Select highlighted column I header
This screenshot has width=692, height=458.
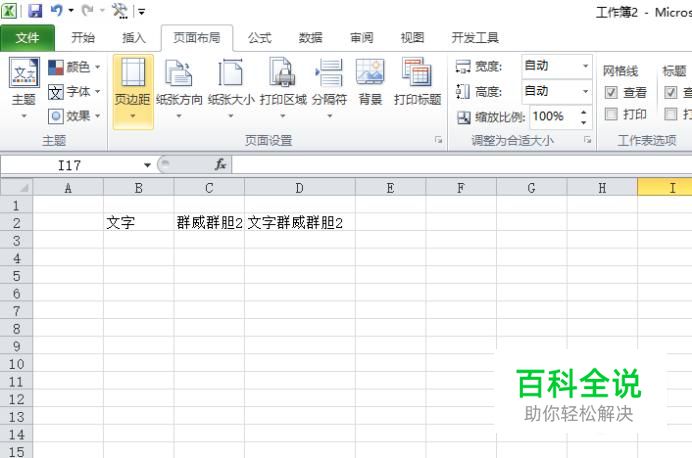point(665,188)
